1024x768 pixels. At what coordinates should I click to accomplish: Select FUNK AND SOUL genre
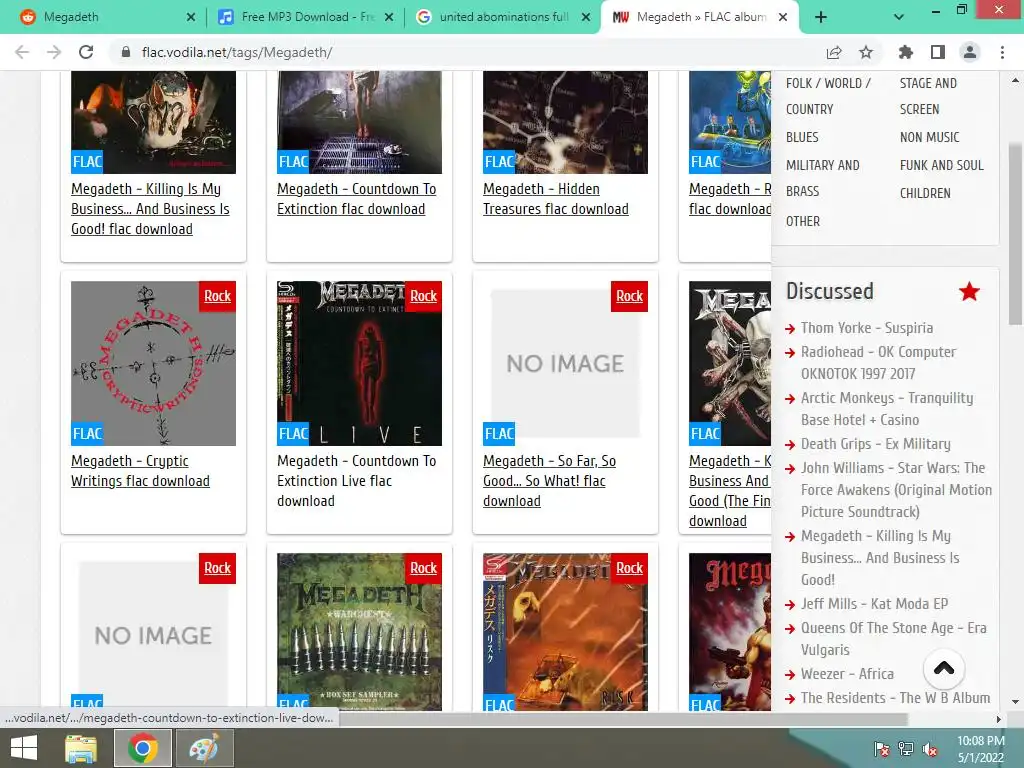tap(941, 165)
